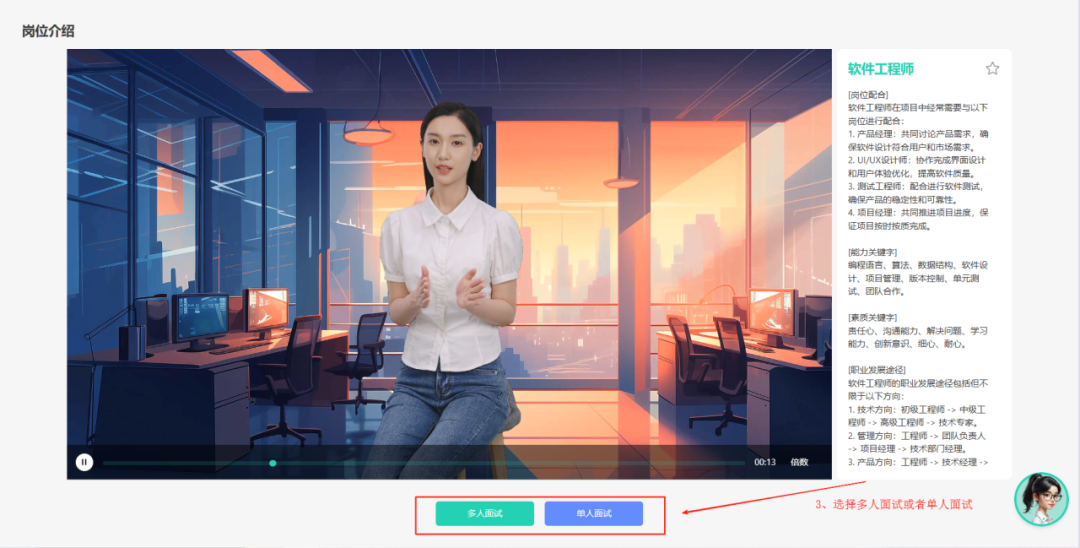Screen dimensions: 1080x548
Task: Click the red 选择多人面试或者单人面试 annotation text
Action: (895, 505)
